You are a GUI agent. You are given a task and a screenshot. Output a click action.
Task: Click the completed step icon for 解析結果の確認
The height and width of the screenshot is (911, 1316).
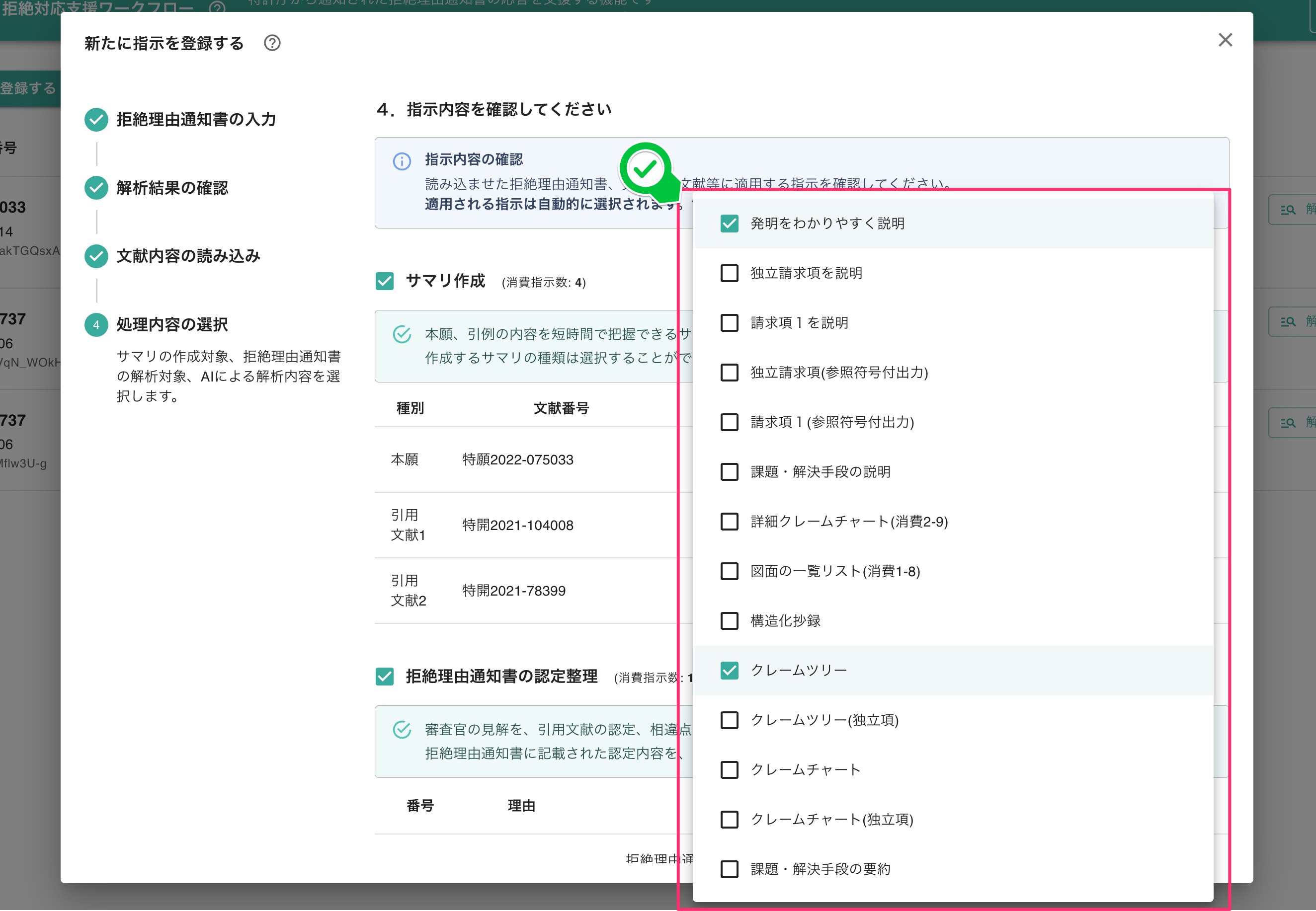[96, 188]
